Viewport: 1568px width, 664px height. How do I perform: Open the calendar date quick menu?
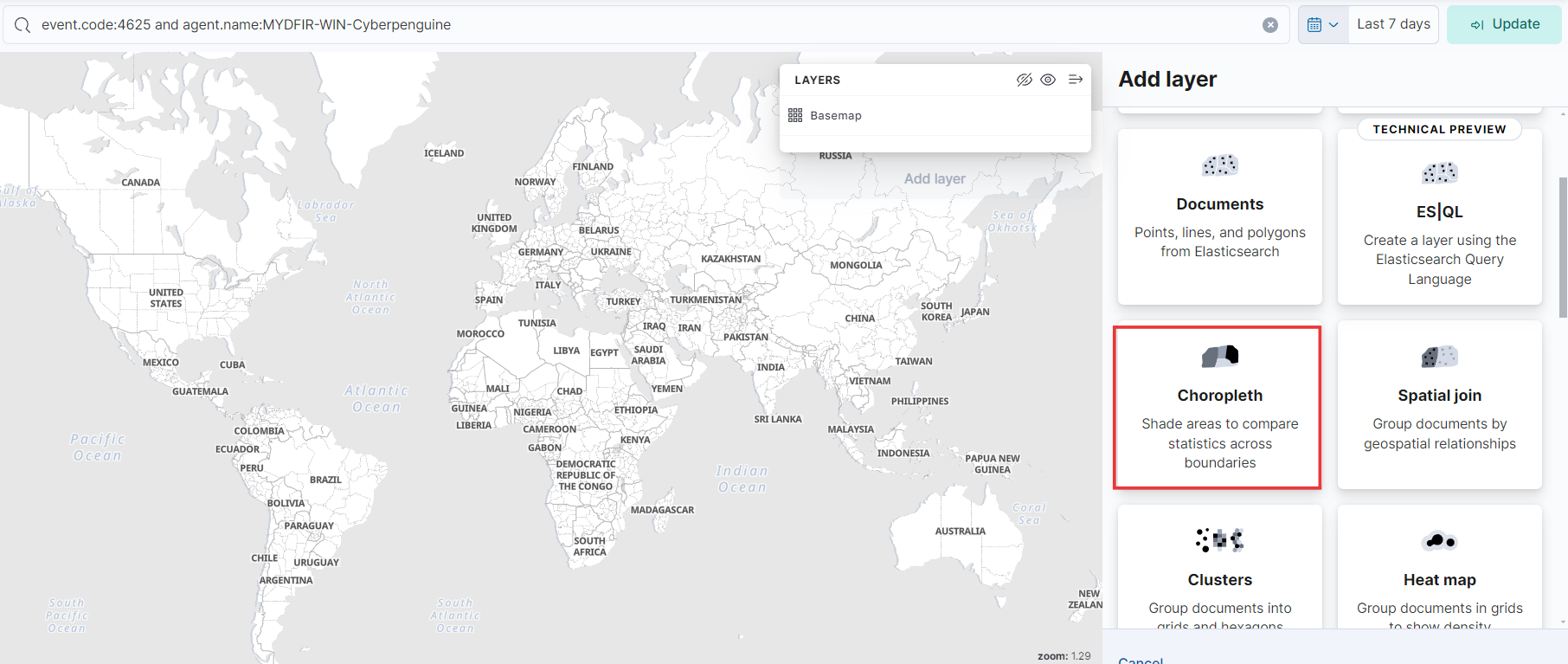click(1323, 24)
